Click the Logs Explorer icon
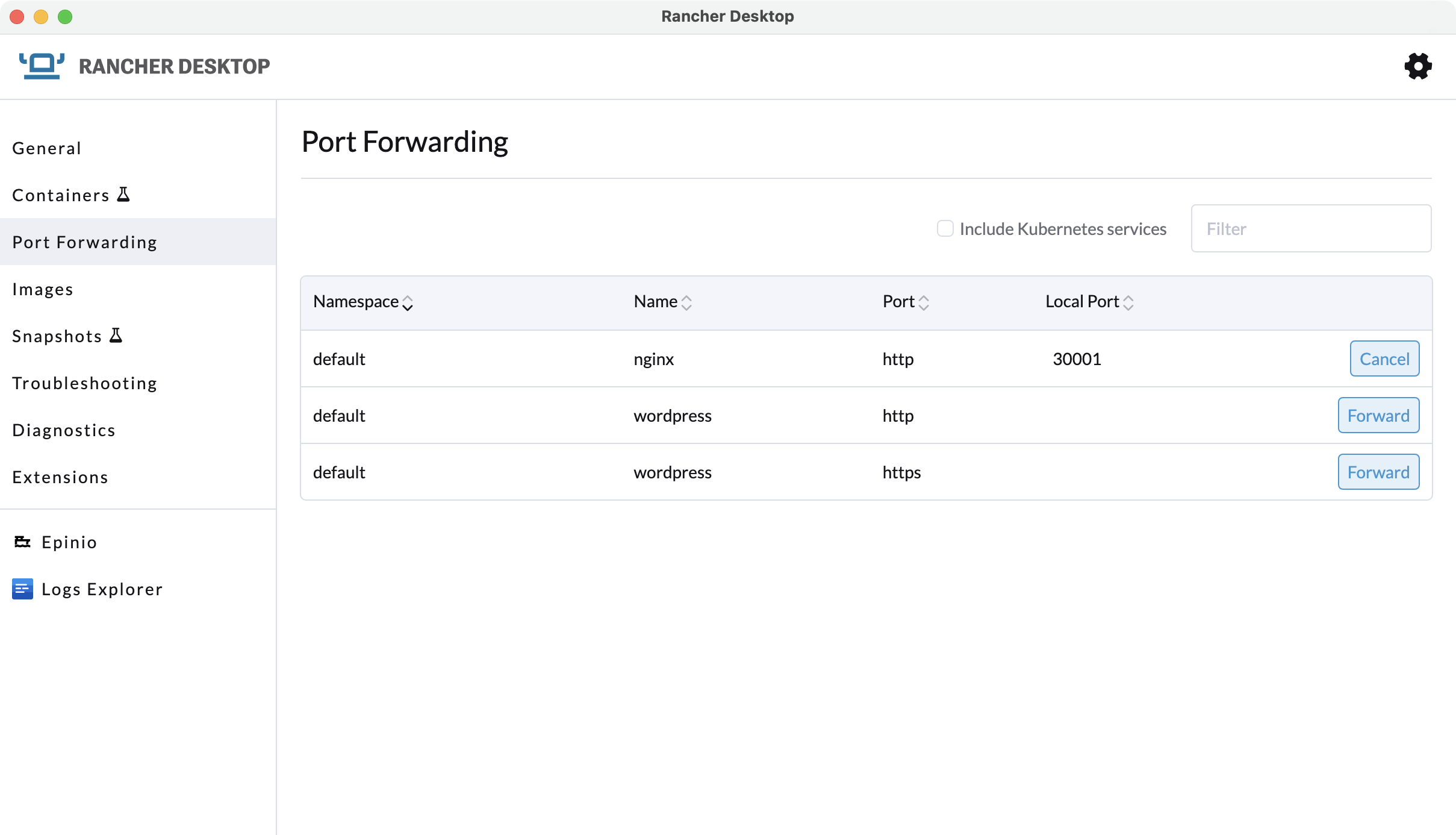The image size is (1456, 835). [x=22, y=589]
